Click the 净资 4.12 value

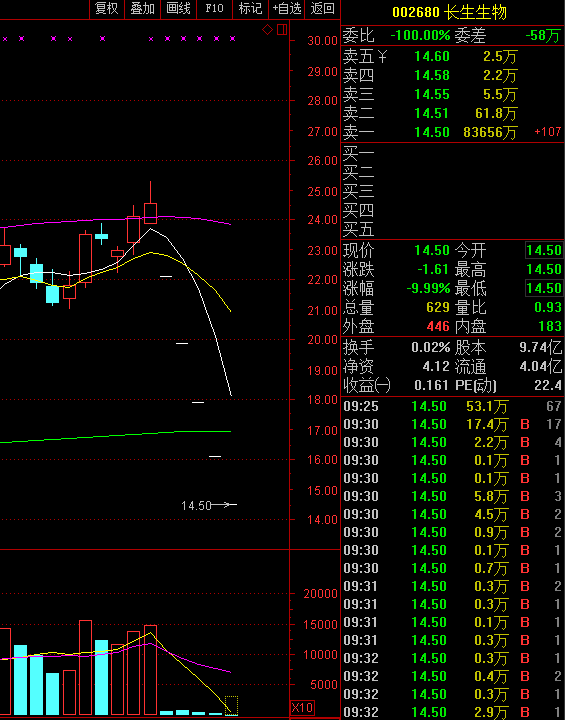[435, 367]
